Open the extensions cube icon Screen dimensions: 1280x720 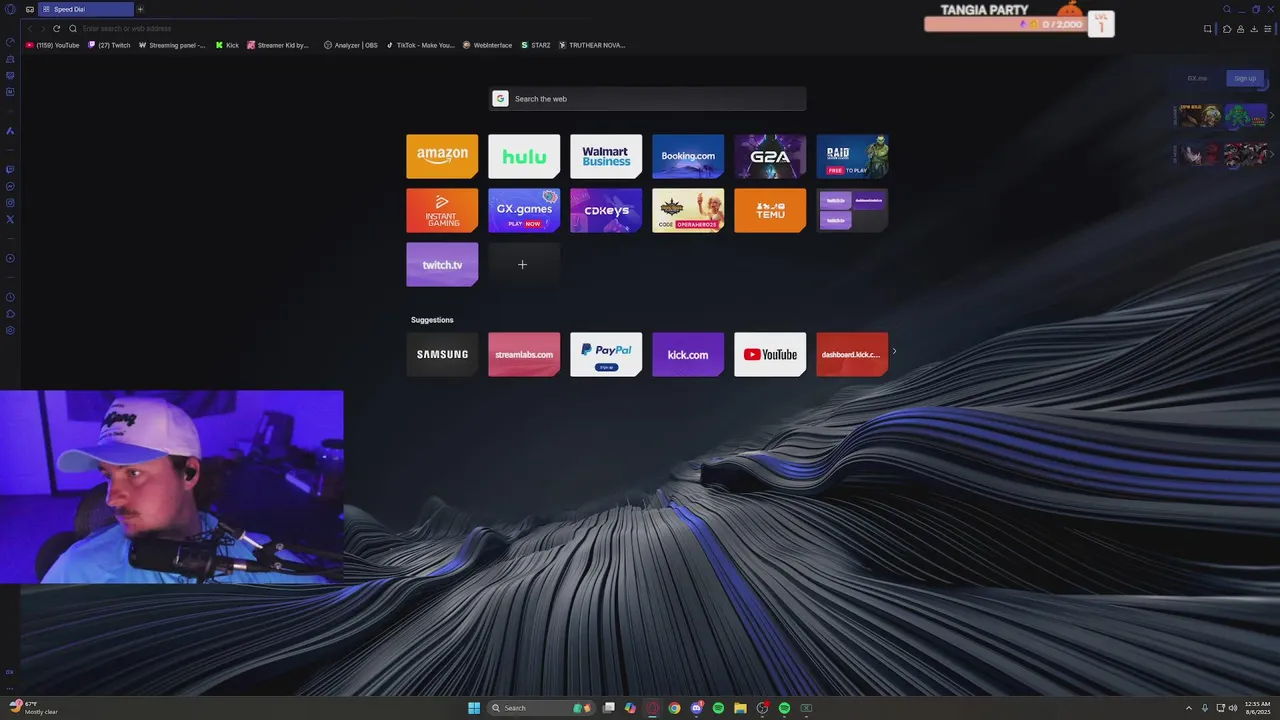1227,29
